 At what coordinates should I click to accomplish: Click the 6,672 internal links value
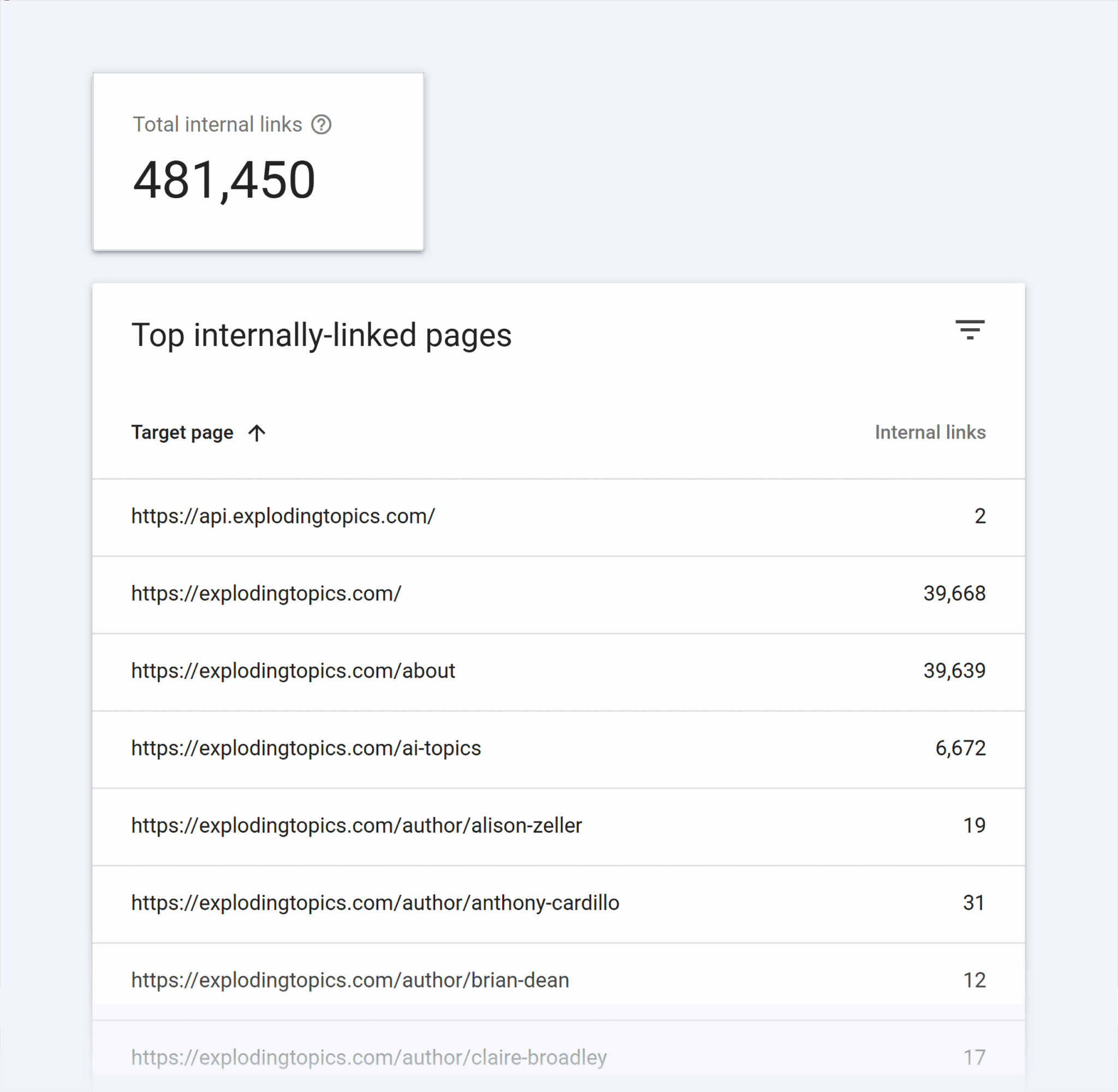960,749
